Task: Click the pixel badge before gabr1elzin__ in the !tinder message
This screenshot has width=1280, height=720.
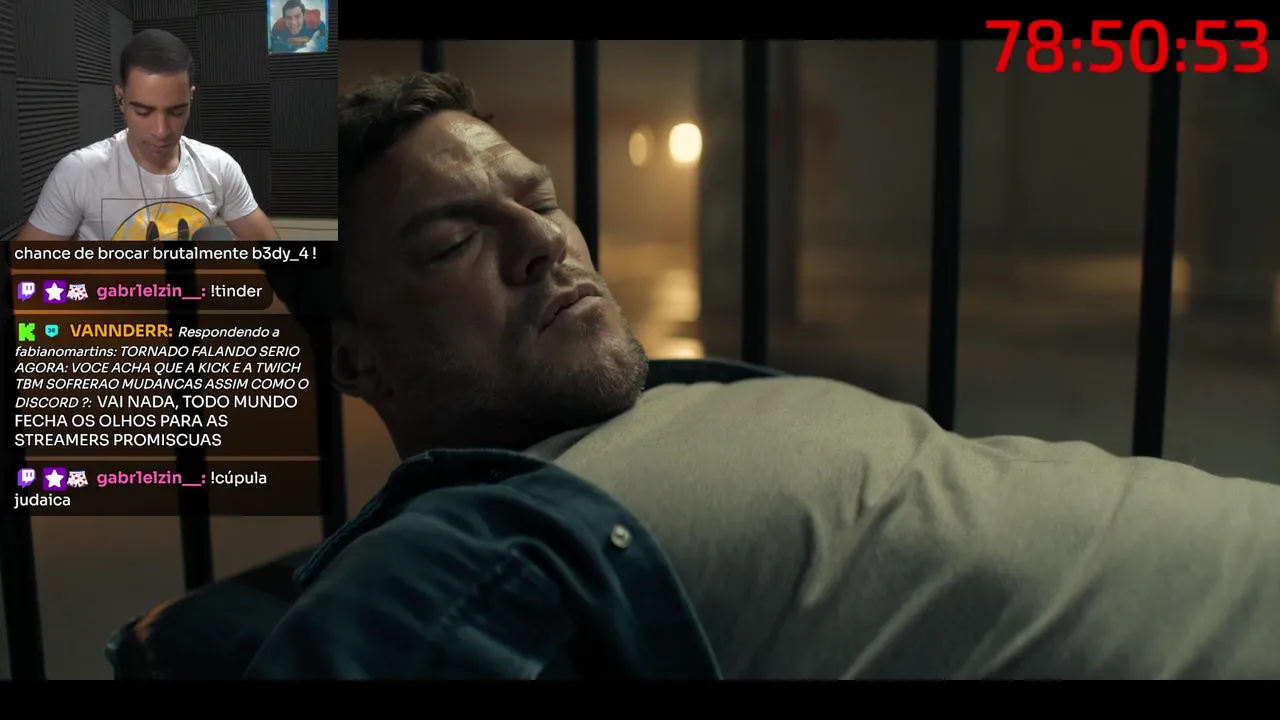Action: click(x=78, y=292)
